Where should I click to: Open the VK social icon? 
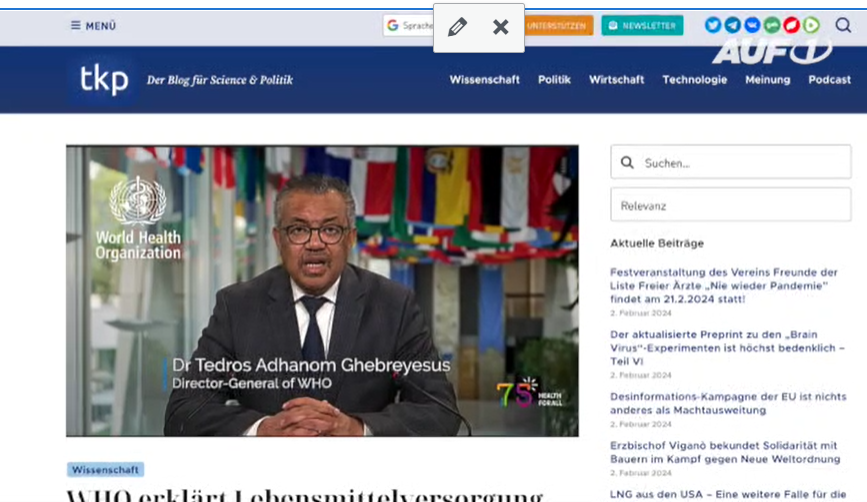coord(752,25)
